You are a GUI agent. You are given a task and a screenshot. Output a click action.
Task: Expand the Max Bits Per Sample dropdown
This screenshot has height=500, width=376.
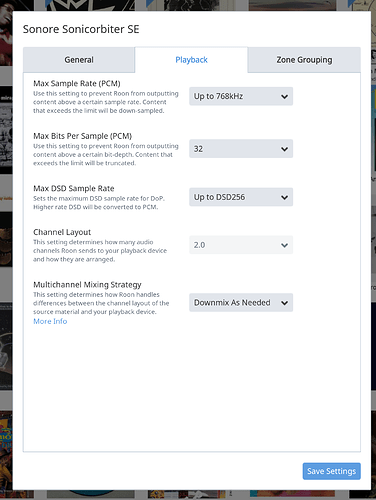tap(241, 149)
